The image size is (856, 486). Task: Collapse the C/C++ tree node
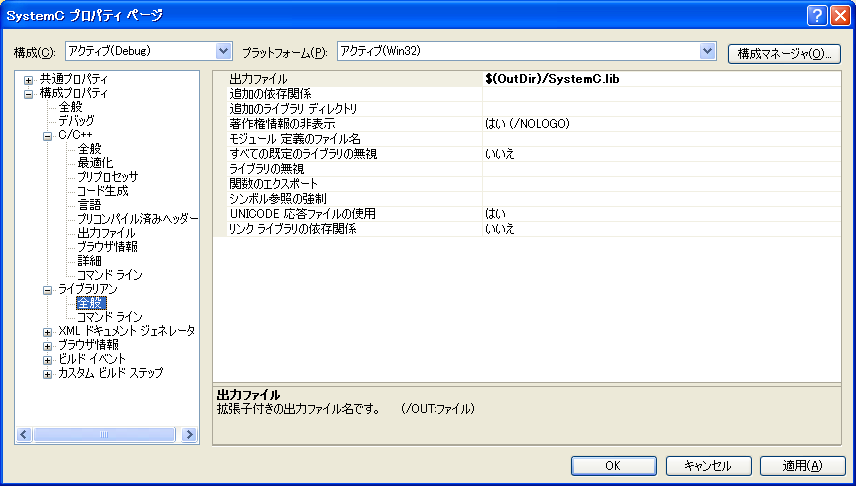[x=47, y=136]
